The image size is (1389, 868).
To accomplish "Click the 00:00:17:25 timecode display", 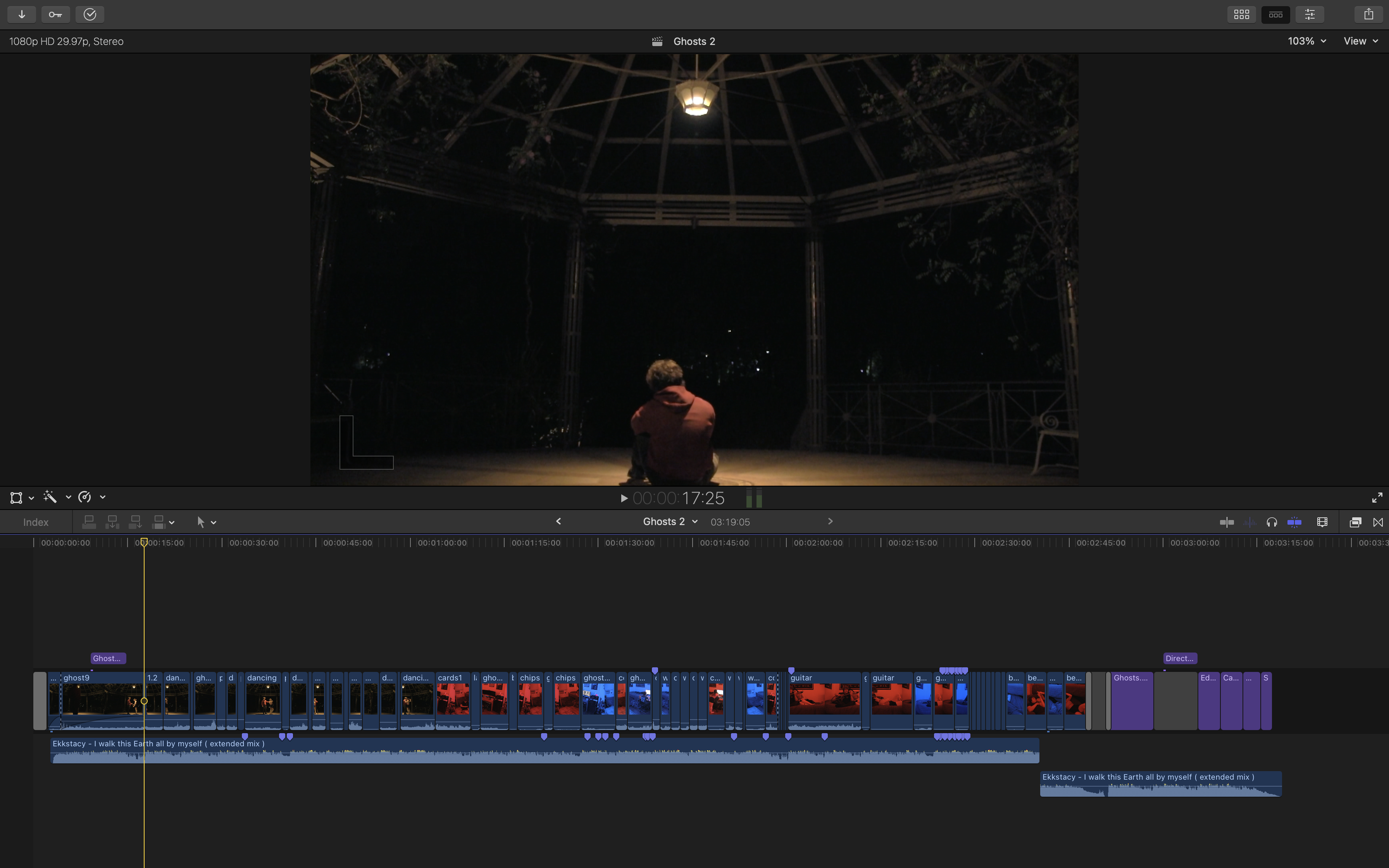I will (679, 498).
